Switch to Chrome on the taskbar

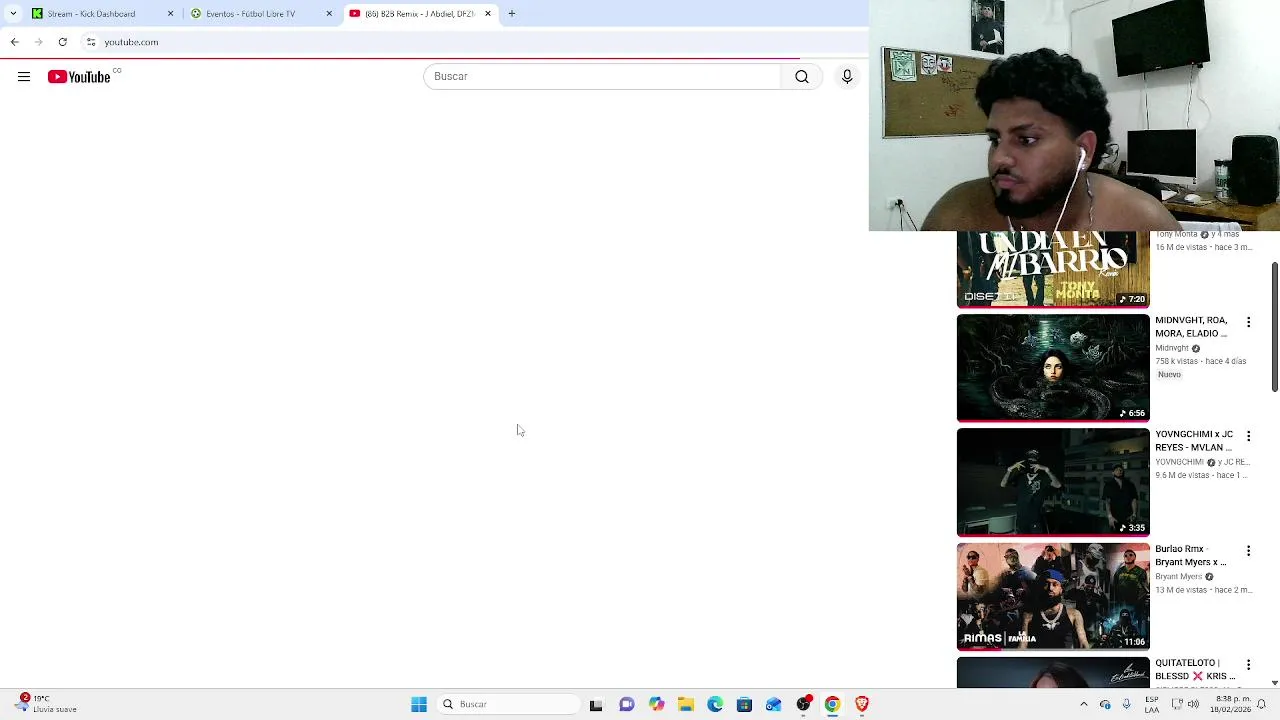(x=832, y=705)
